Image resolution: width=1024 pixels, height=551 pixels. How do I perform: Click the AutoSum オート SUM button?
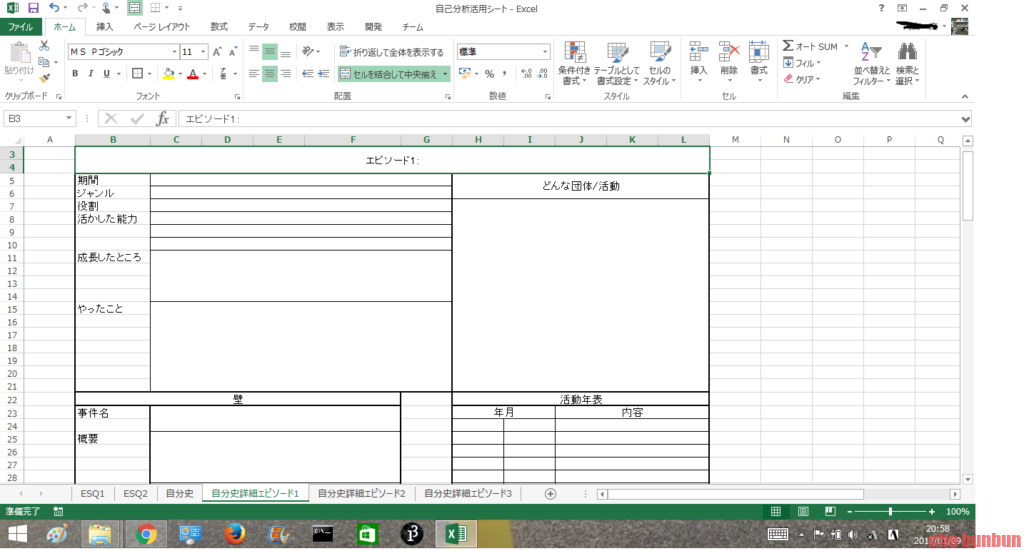pyautogui.click(x=810, y=47)
